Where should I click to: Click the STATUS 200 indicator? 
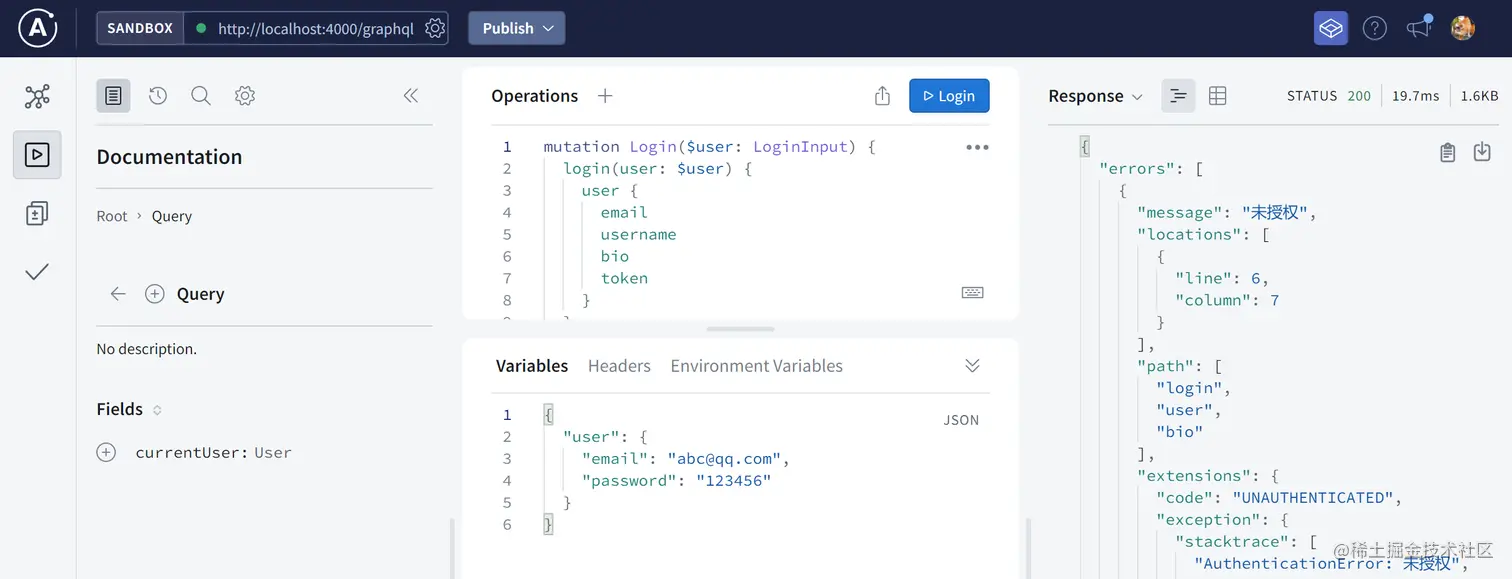click(x=1329, y=96)
